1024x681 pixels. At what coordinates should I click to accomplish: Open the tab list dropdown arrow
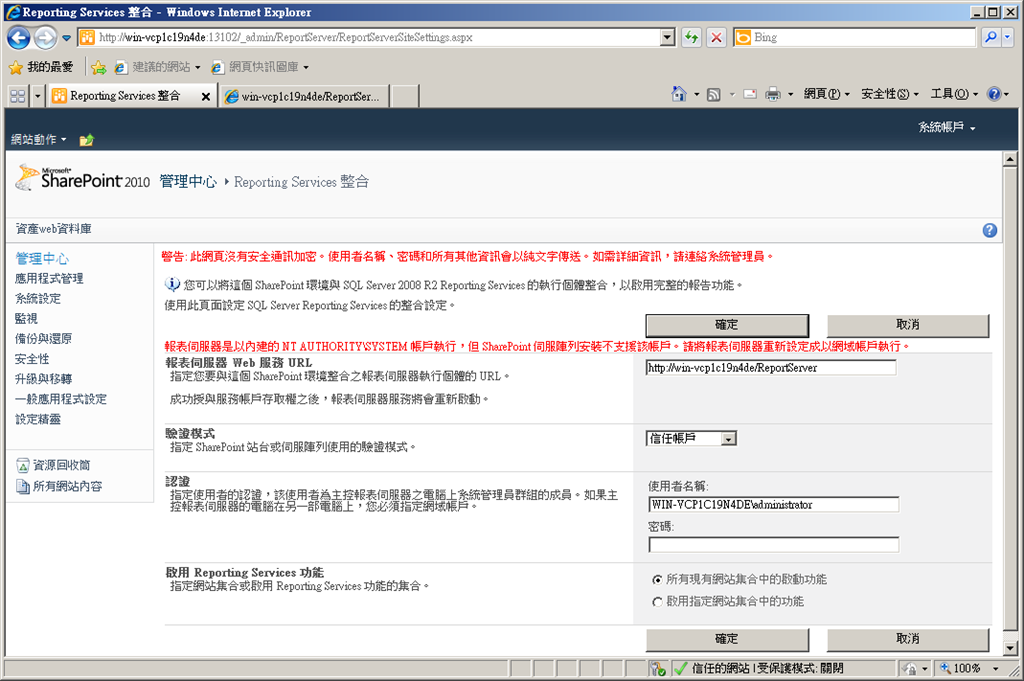[x=37, y=97]
